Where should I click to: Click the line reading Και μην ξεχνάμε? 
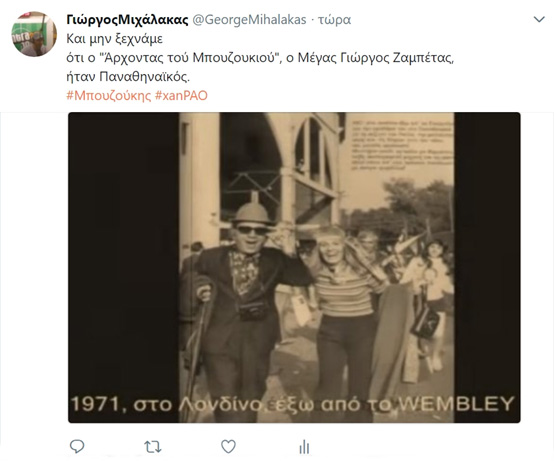[114, 39]
